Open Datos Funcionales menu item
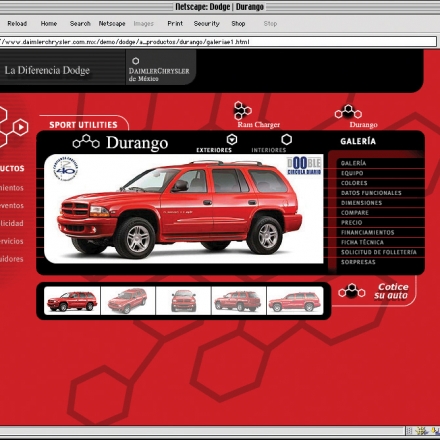This screenshot has width=440, height=440. click(371, 193)
